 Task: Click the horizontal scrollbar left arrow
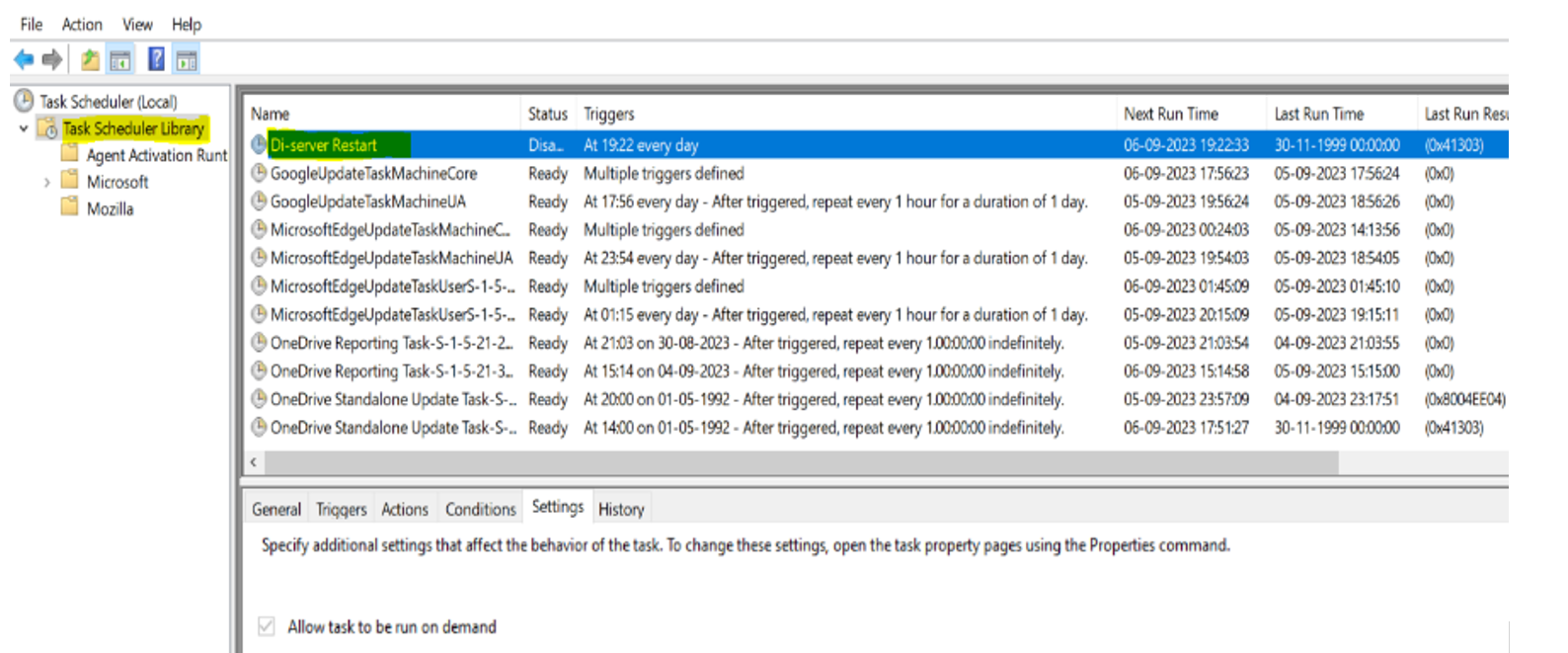pyautogui.click(x=254, y=462)
